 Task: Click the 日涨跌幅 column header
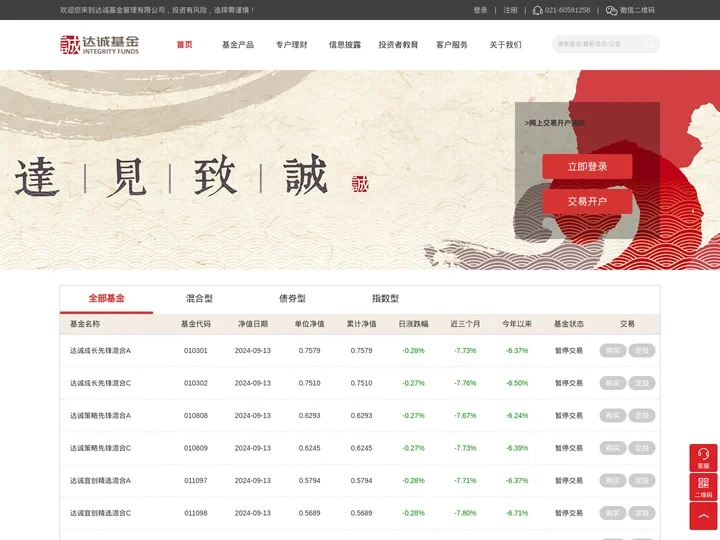(x=413, y=324)
